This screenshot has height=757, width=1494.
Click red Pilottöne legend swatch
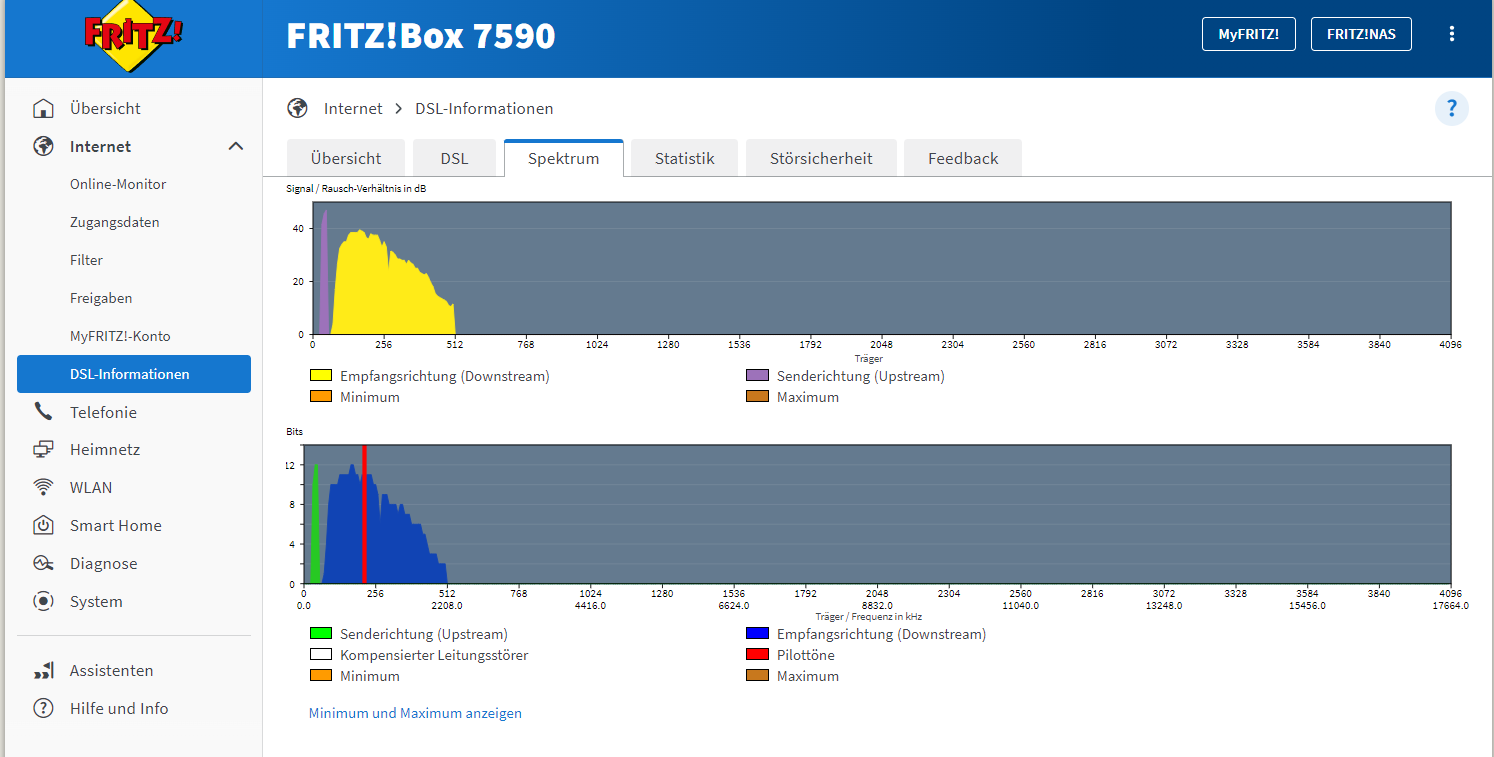click(757, 655)
